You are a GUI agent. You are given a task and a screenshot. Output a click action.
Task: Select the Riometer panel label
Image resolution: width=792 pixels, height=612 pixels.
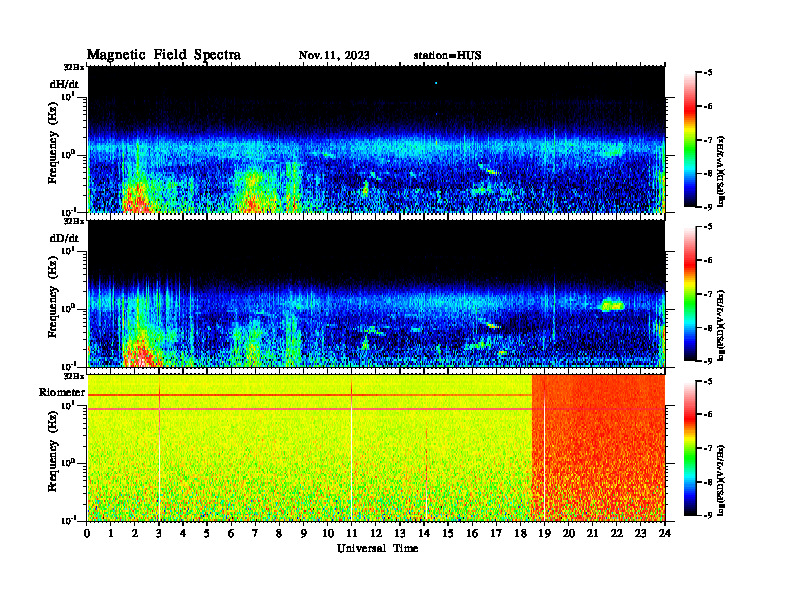pos(62,392)
